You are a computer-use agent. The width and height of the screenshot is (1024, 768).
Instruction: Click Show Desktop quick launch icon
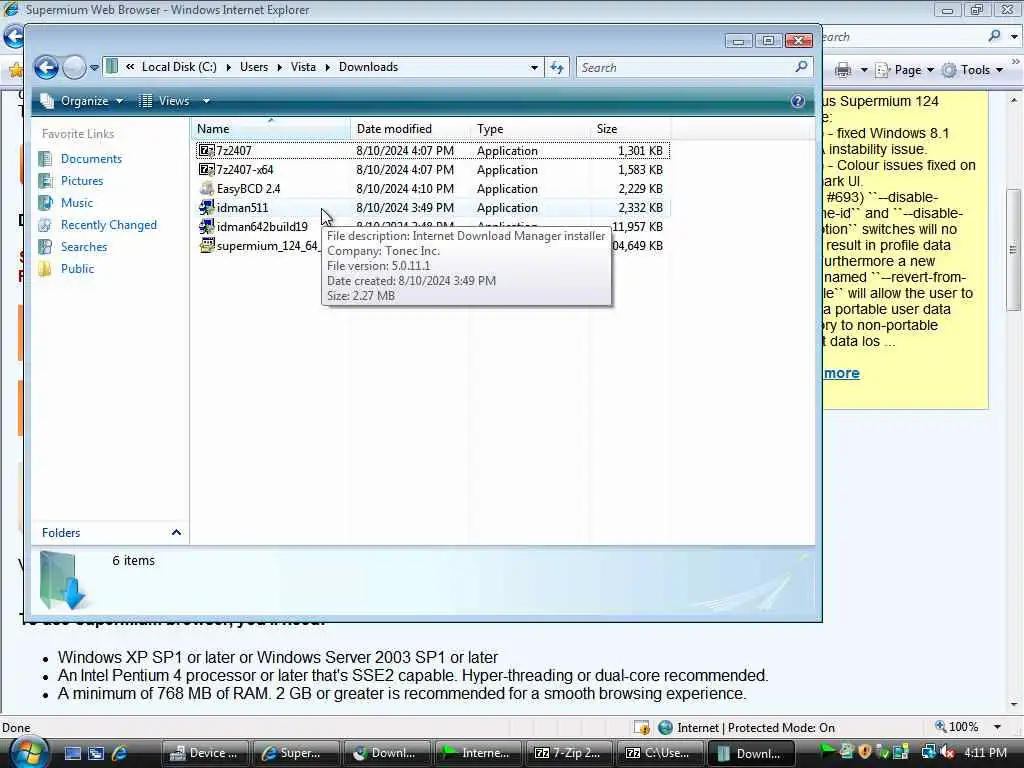(72, 753)
